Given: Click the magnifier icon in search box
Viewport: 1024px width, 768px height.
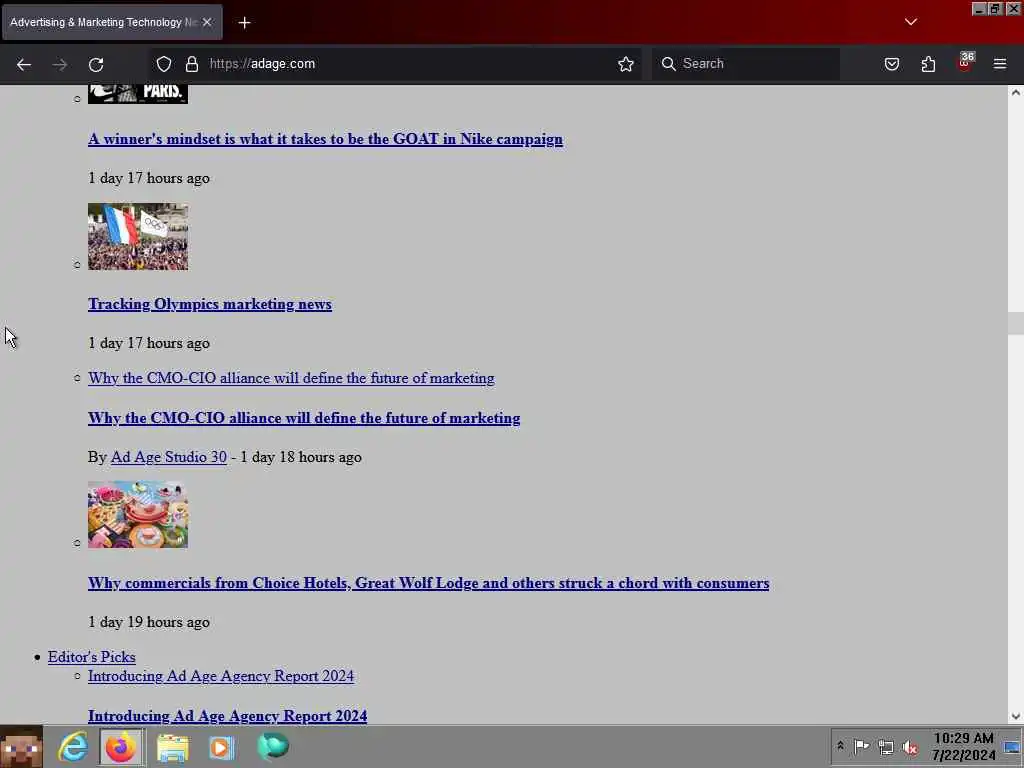Looking at the screenshot, I should pos(668,64).
